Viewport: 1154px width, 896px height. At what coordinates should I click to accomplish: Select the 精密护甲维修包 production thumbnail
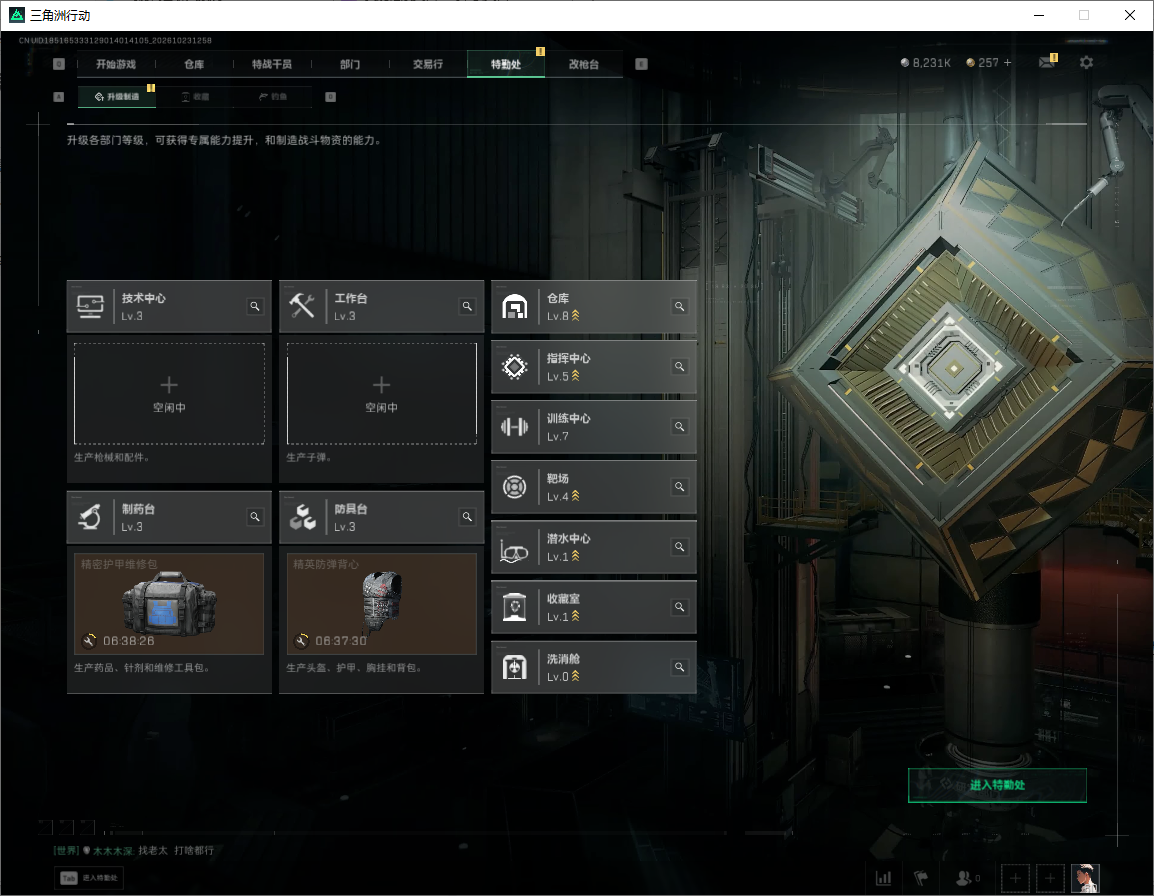coord(169,604)
